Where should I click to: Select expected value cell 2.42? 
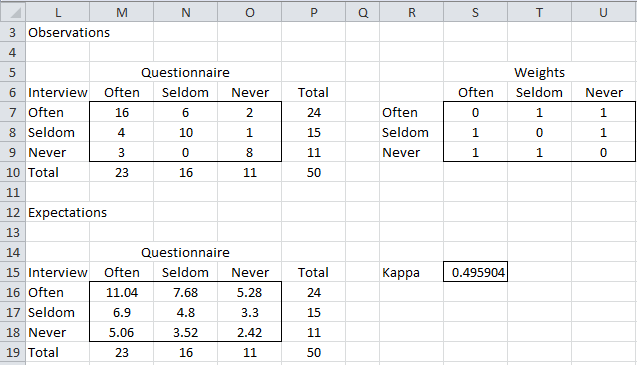249,332
